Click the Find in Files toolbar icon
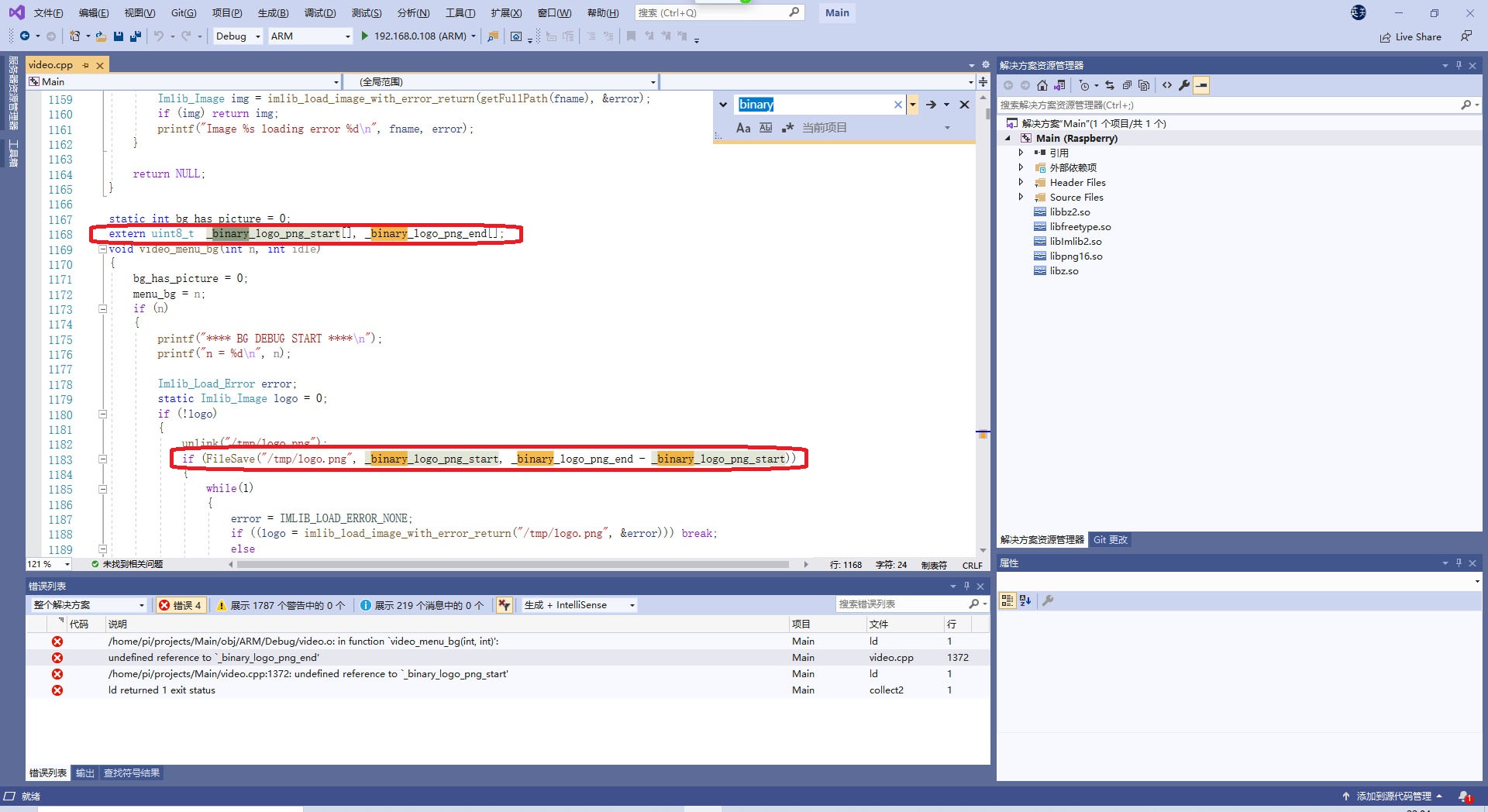The image size is (1488, 812). click(x=492, y=36)
